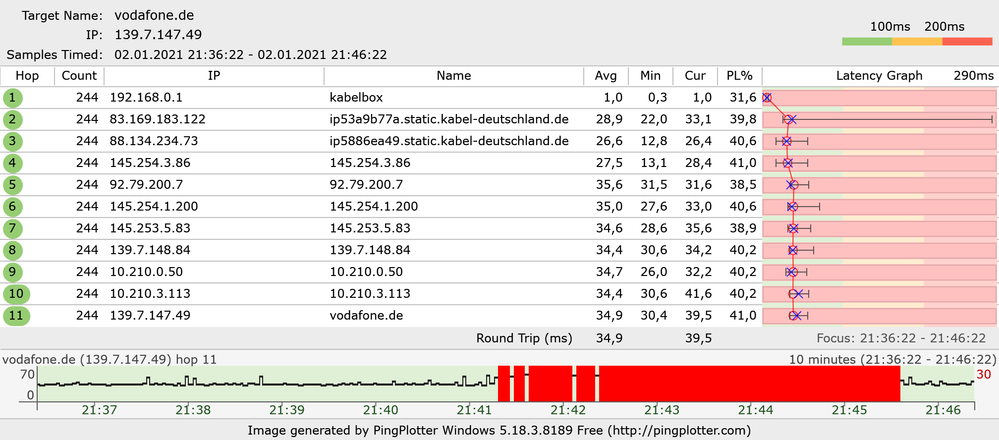Select IP cell 88.134.234.73
Image resolution: width=999 pixels, height=440 pixels.
[154, 141]
